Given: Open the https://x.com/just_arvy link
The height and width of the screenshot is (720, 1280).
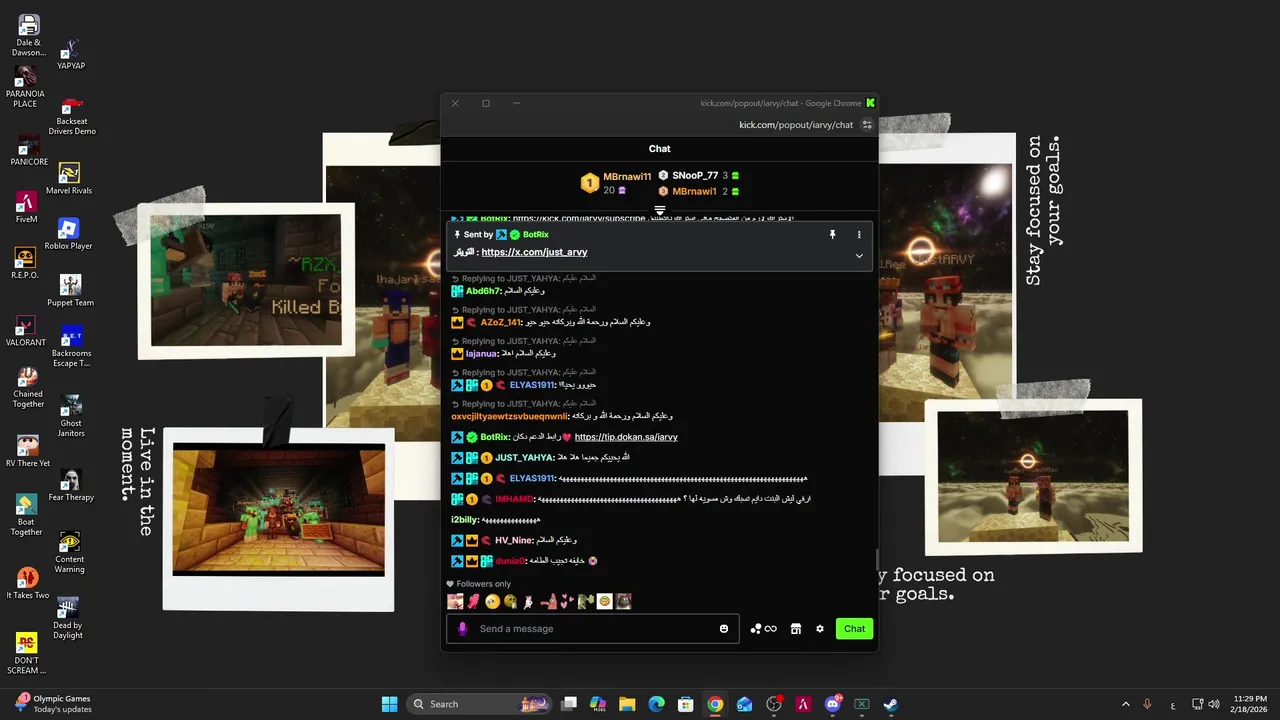Looking at the screenshot, I should coord(534,252).
